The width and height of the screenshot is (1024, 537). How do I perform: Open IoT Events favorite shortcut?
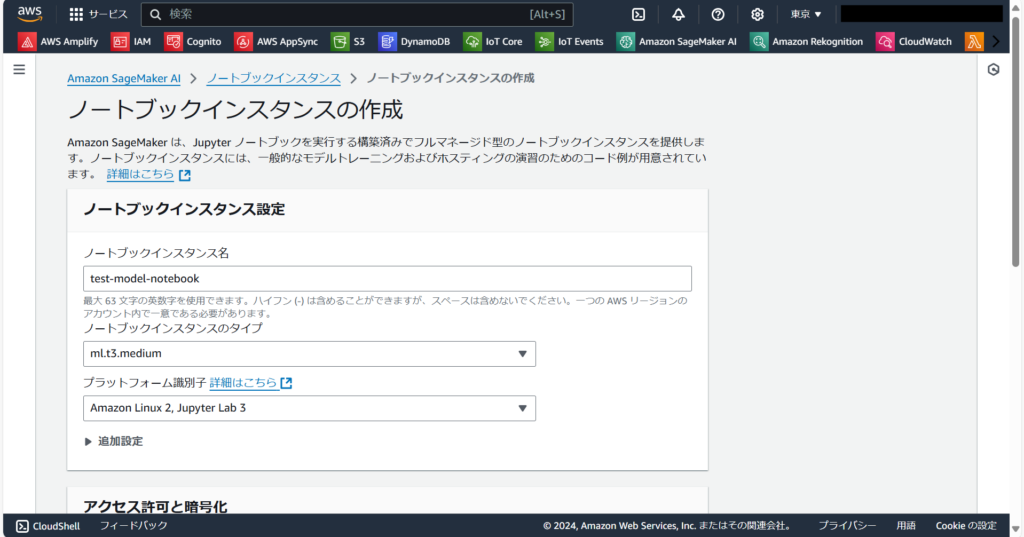pyautogui.click(x=569, y=41)
